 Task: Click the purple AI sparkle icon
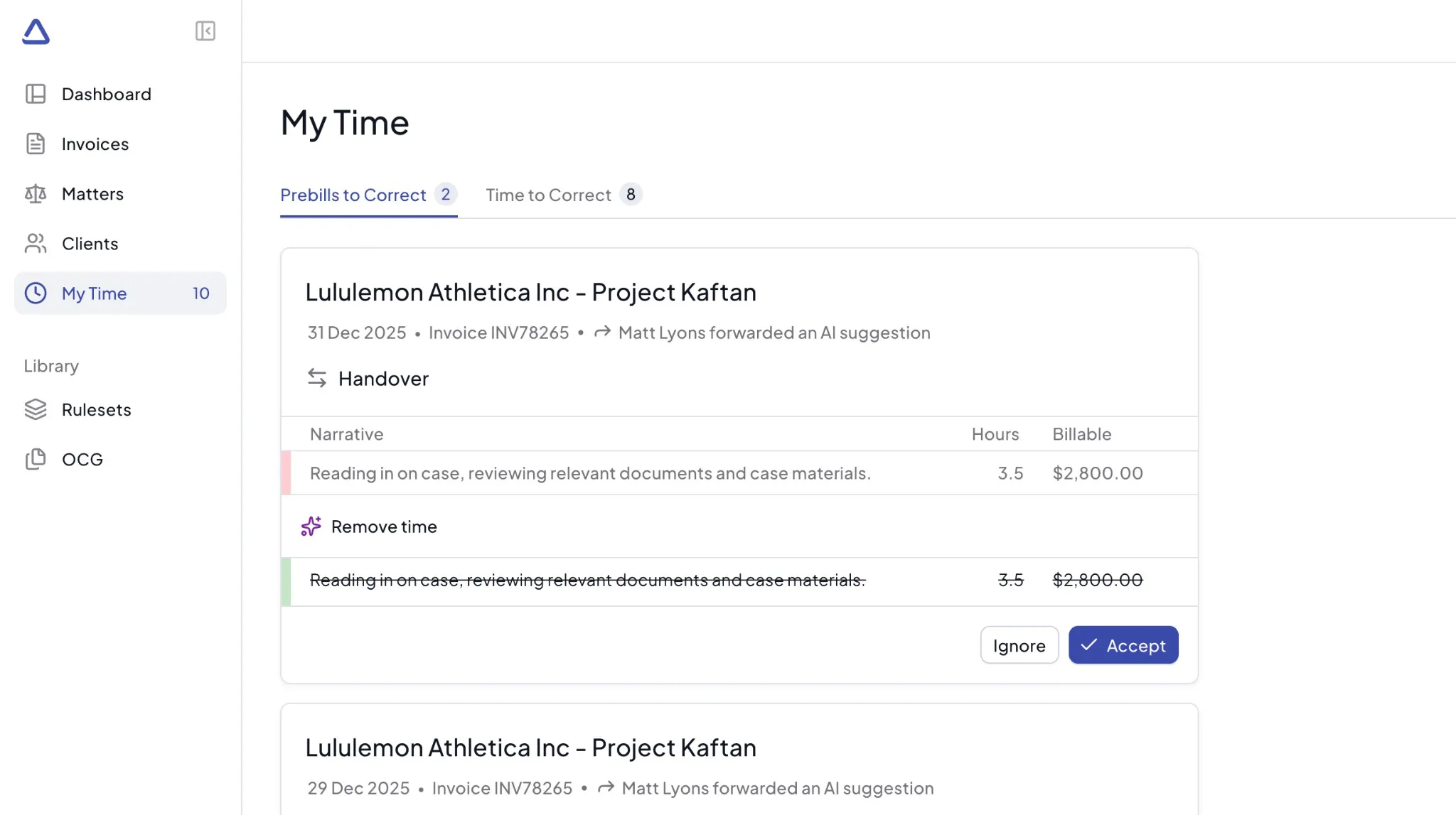(x=311, y=527)
